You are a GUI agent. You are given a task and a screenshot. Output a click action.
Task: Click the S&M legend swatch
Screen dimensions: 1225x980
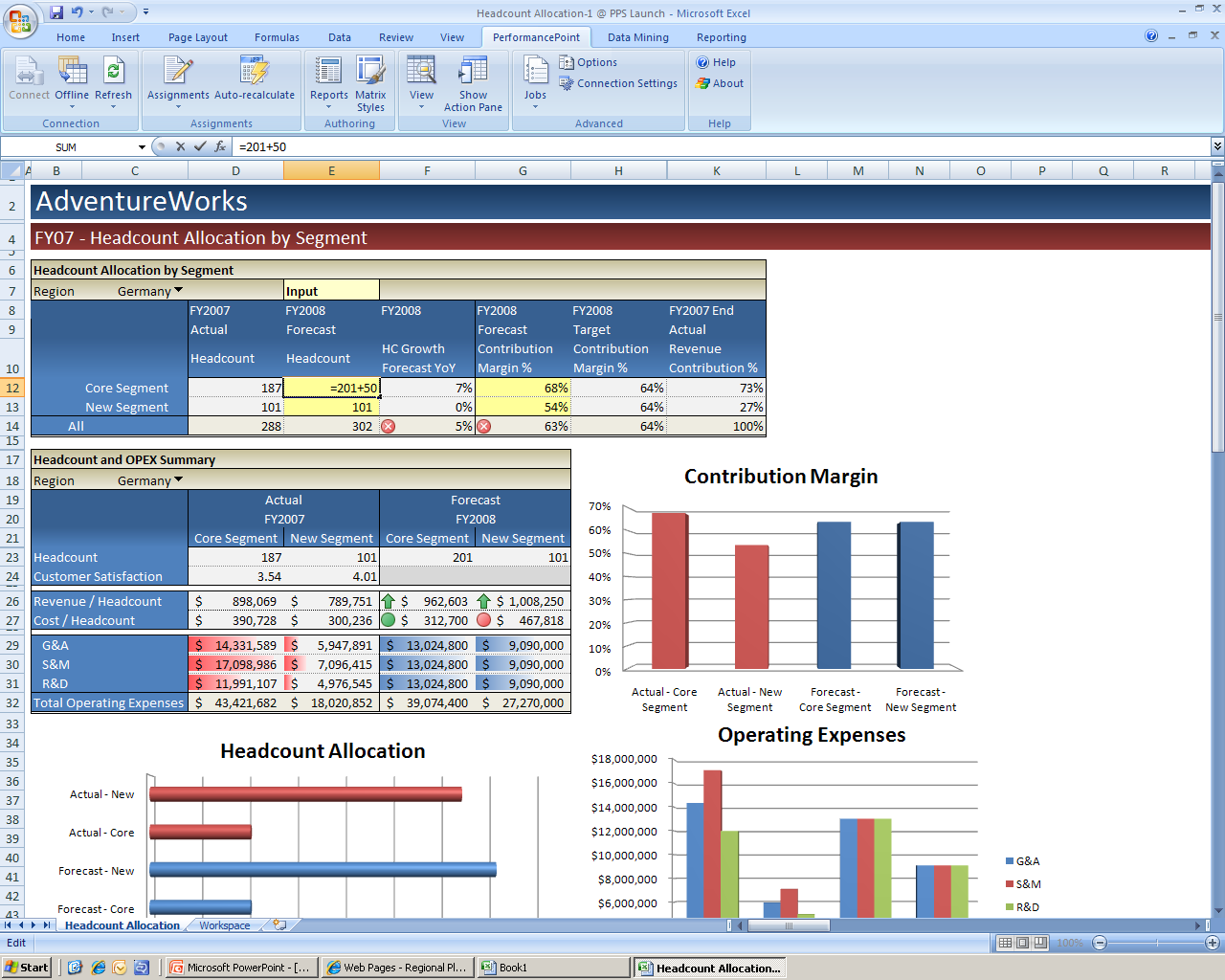(x=1010, y=884)
